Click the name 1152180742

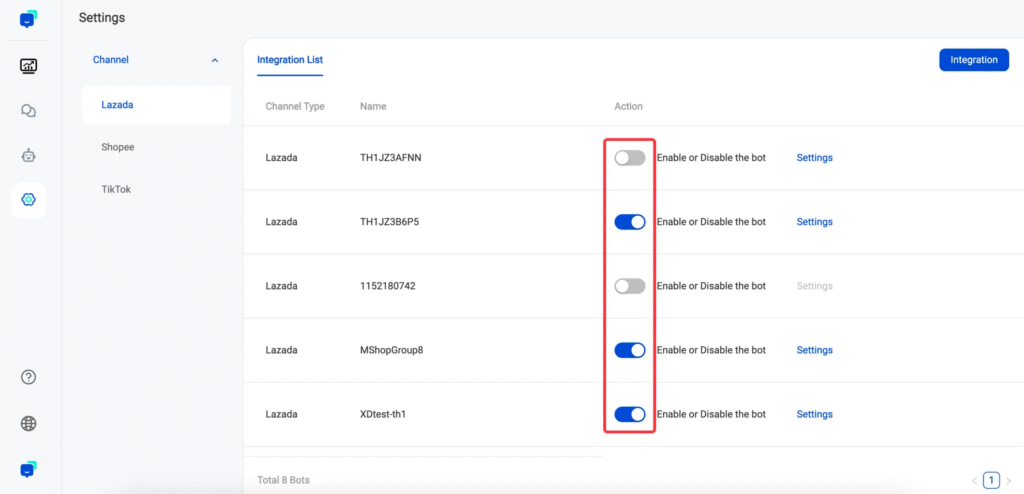387,286
